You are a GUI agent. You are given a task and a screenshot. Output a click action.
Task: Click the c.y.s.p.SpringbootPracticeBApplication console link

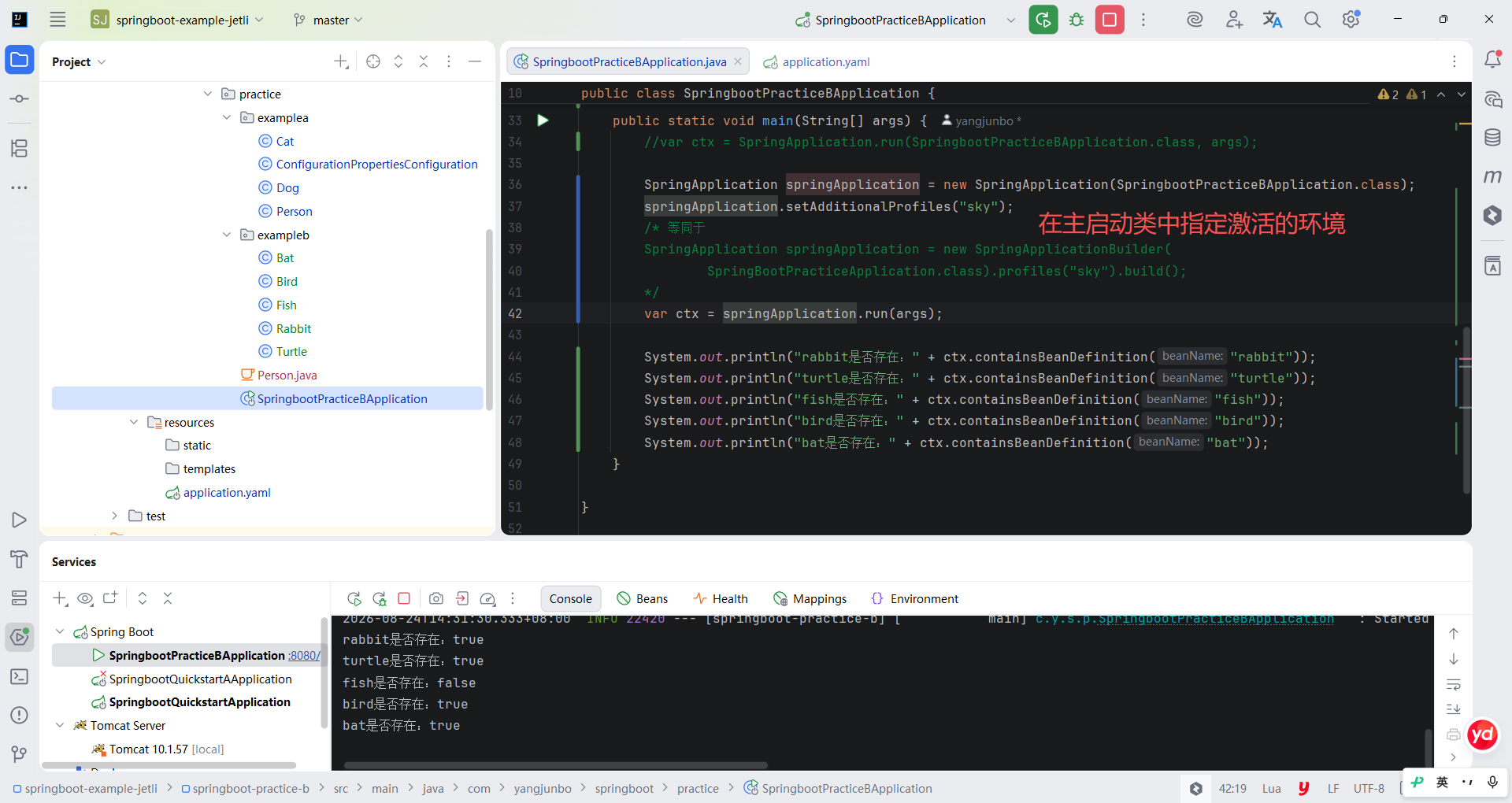point(1184,620)
